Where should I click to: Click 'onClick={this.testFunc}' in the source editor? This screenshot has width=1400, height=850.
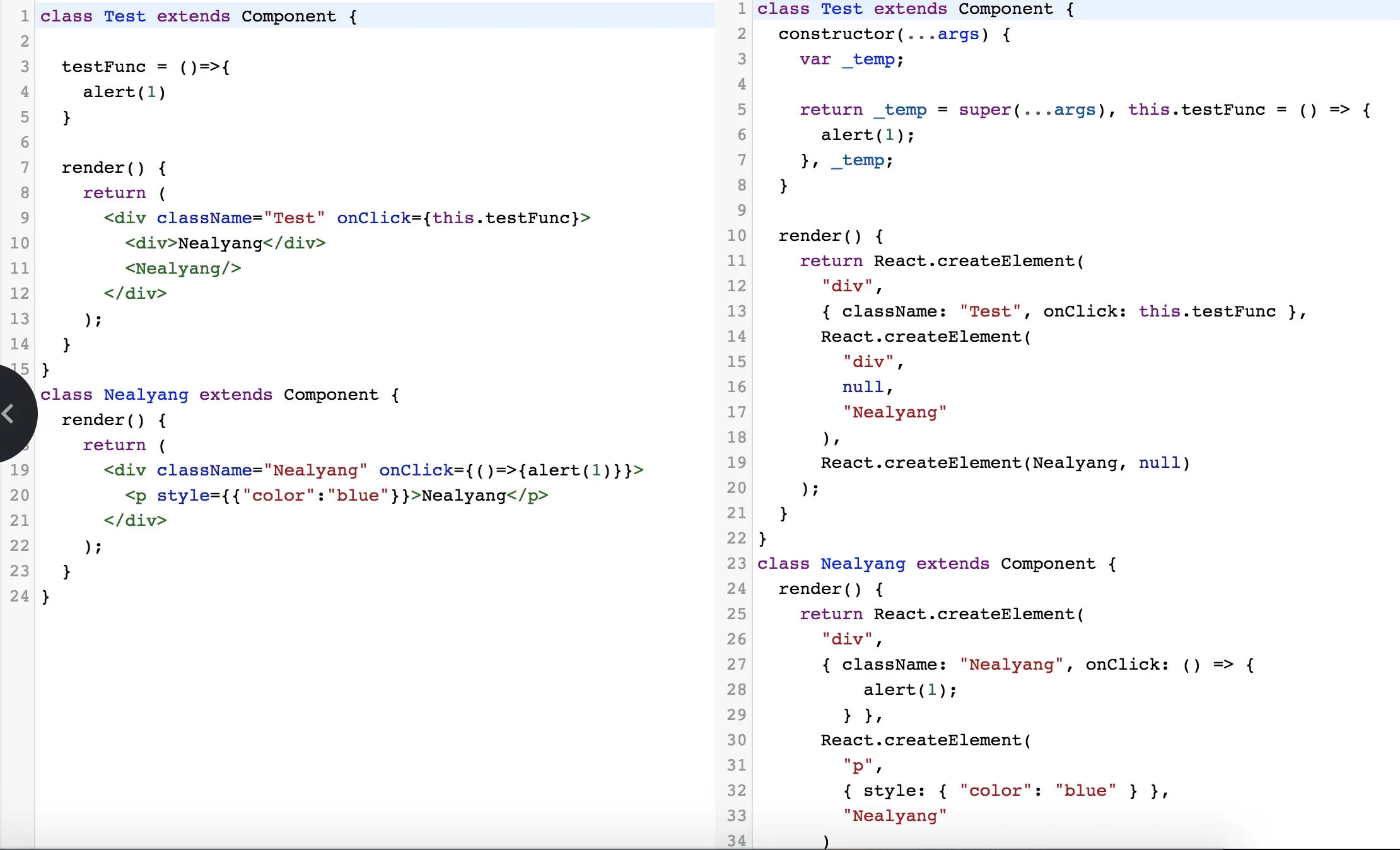coord(458,218)
